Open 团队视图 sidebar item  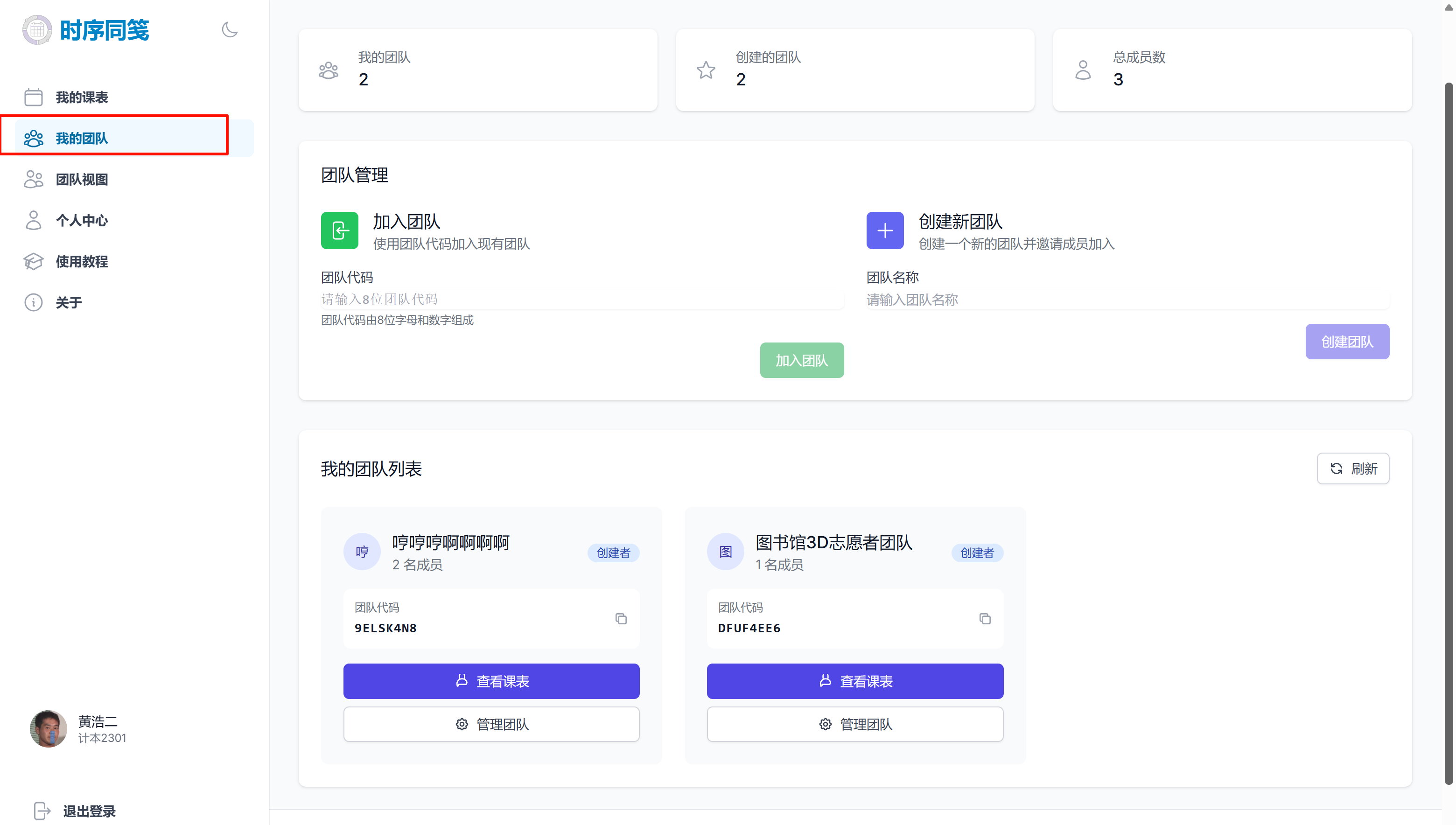point(82,180)
